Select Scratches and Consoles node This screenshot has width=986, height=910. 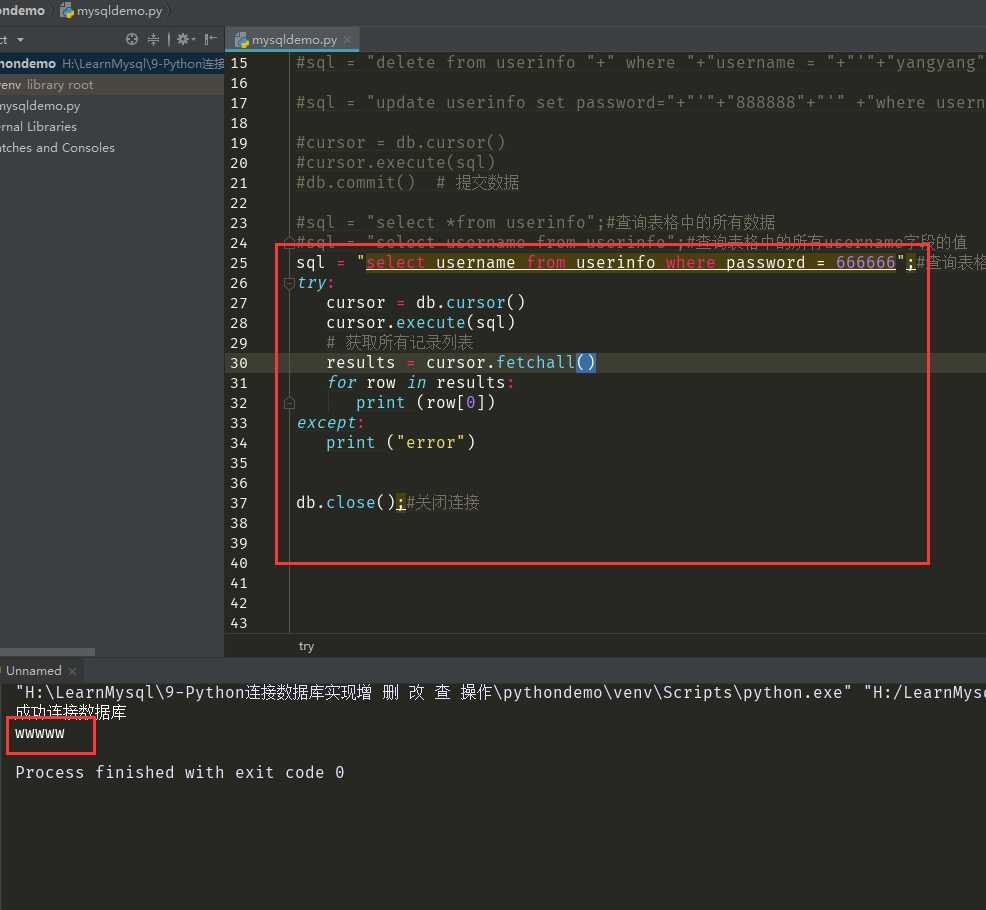[x=57, y=148]
